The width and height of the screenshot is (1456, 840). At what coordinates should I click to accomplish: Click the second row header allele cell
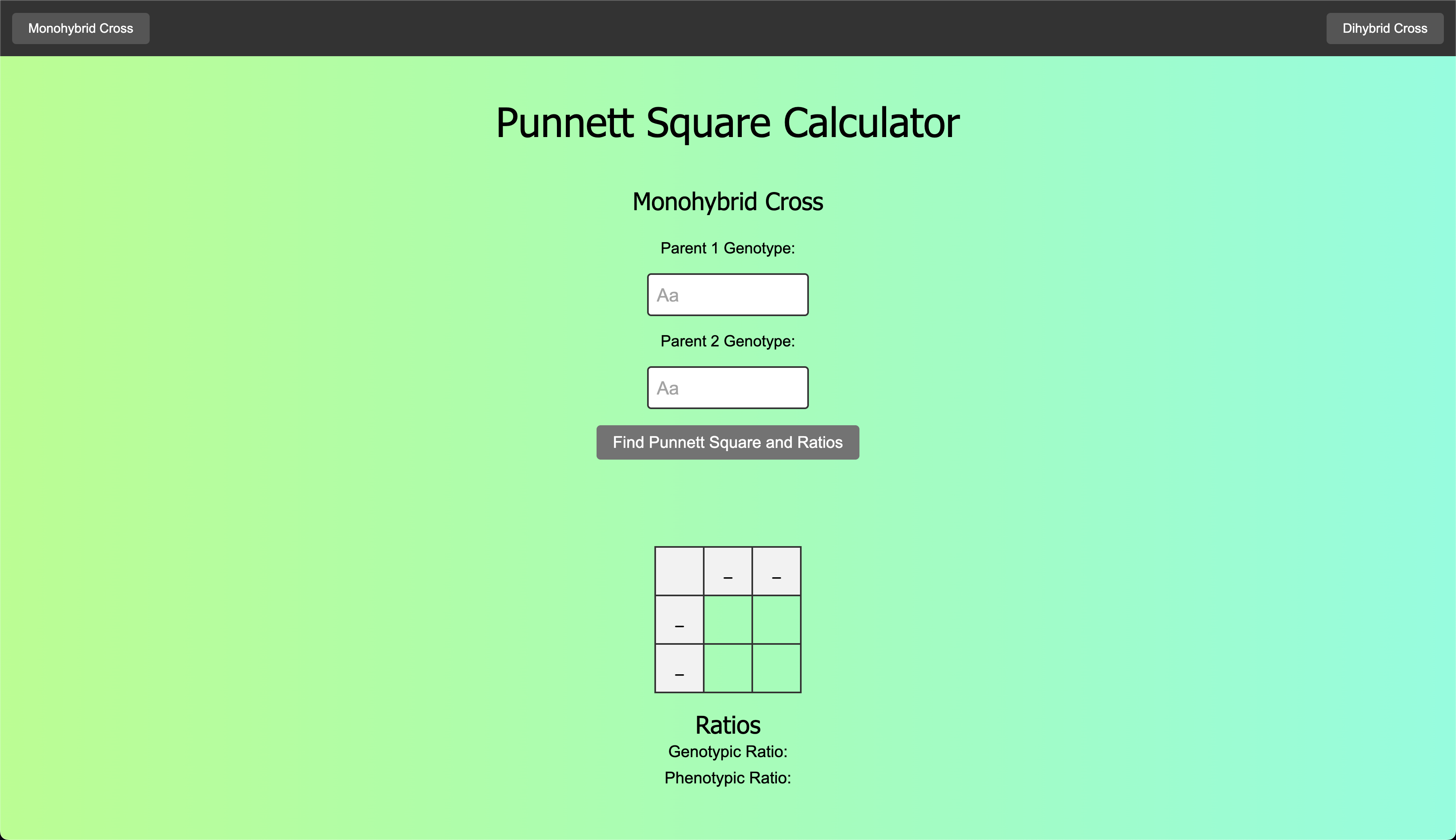pos(679,668)
